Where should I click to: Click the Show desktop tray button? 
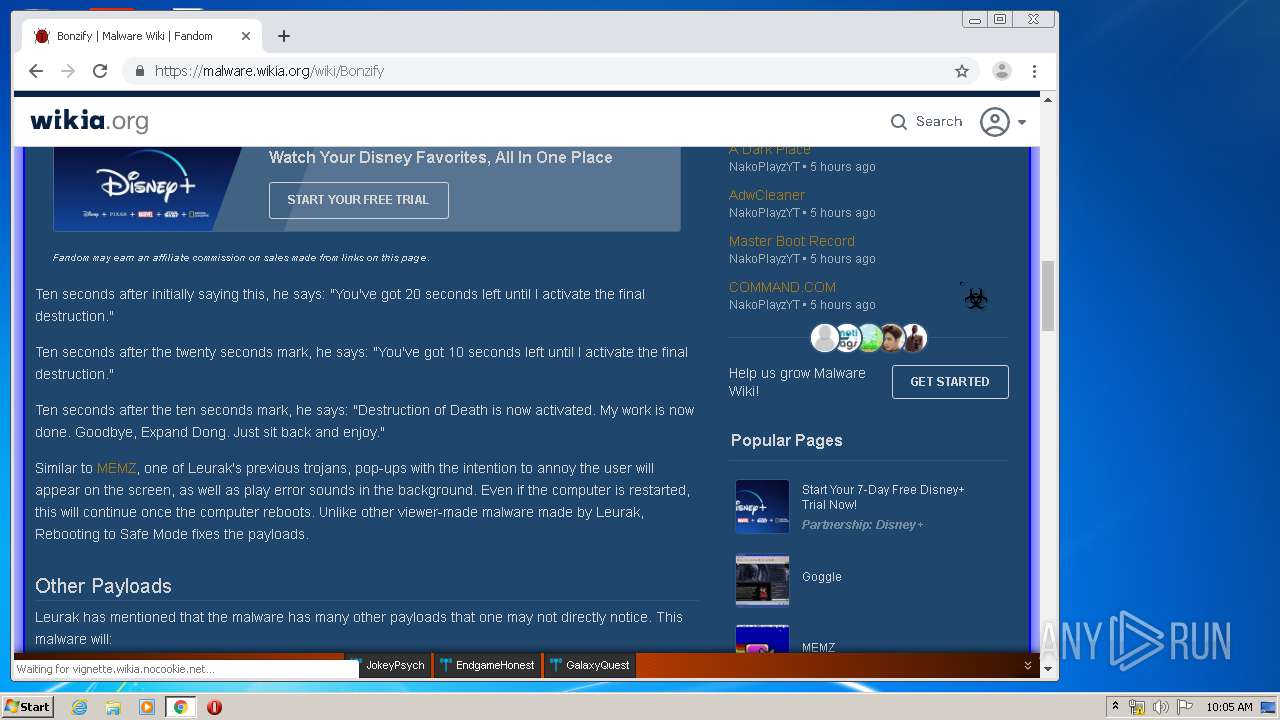pos(1268,707)
